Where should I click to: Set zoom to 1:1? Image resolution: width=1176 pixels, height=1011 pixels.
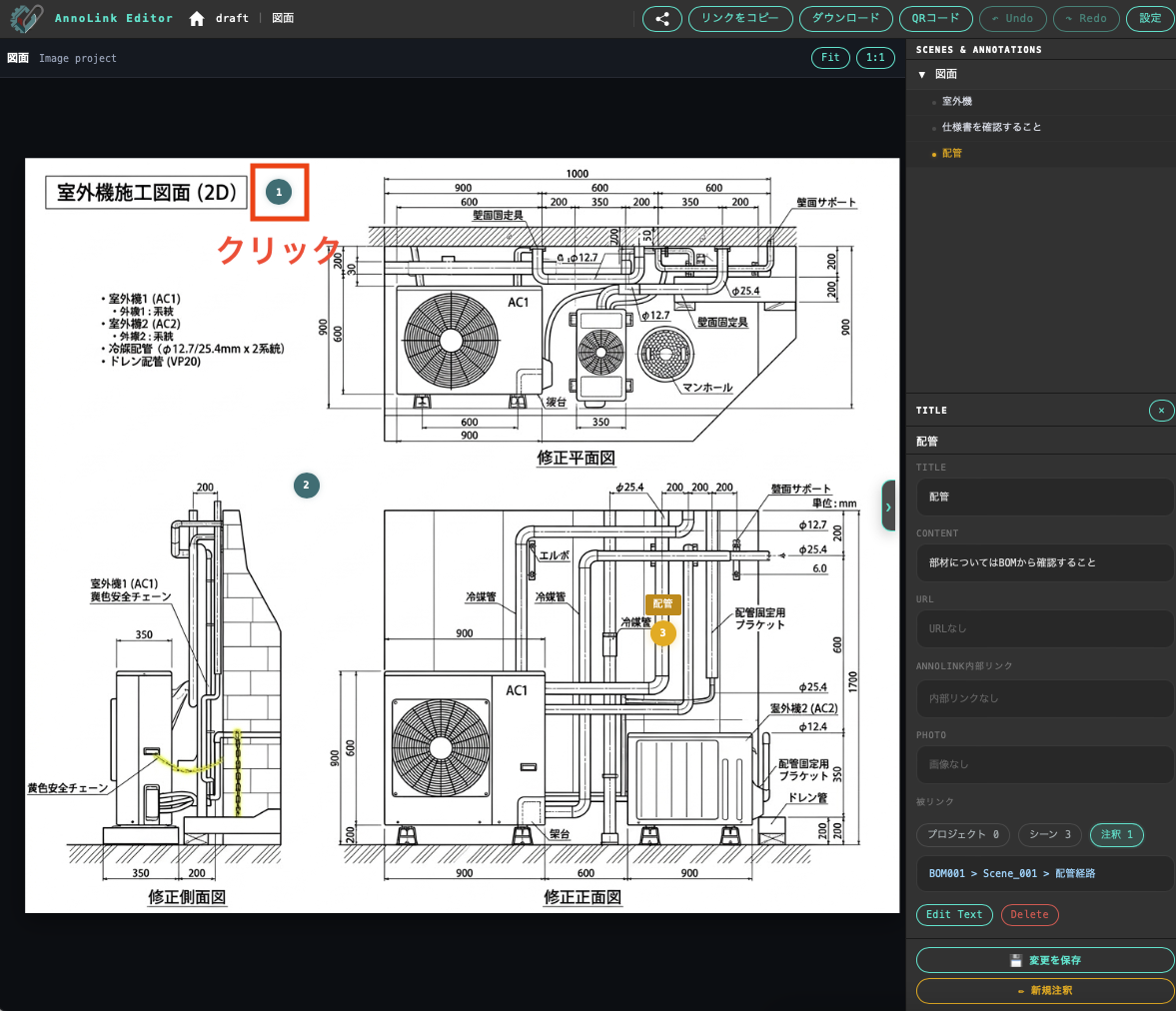point(874,58)
